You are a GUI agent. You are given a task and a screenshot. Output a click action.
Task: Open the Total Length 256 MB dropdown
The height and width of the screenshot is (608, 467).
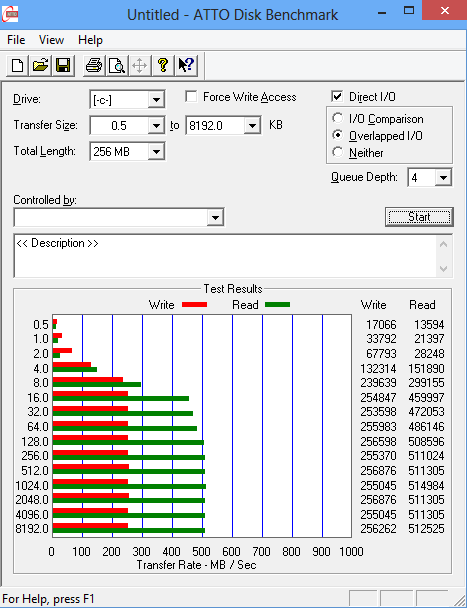point(156,151)
